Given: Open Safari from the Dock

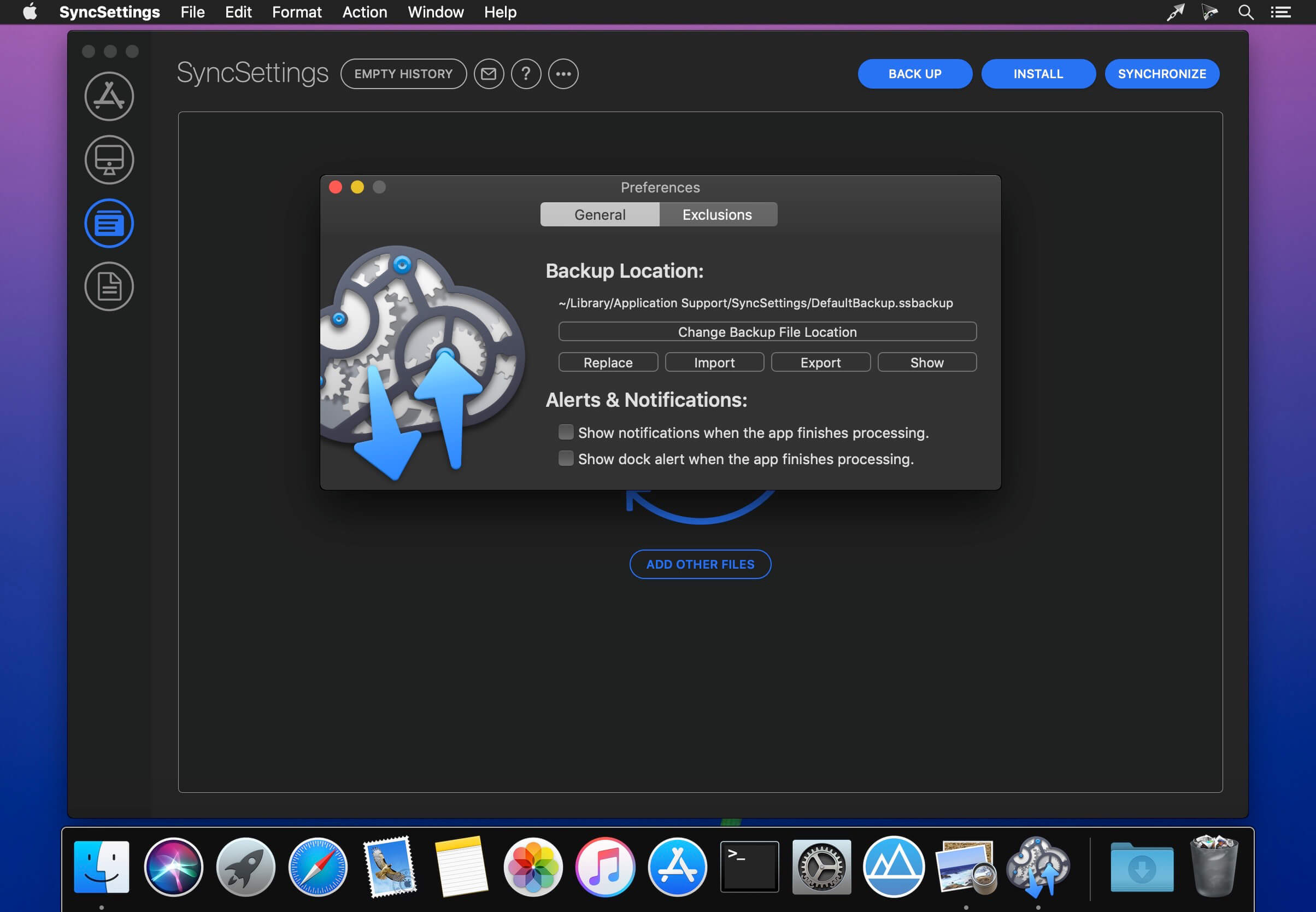Looking at the screenshot, I should [318, 867].
